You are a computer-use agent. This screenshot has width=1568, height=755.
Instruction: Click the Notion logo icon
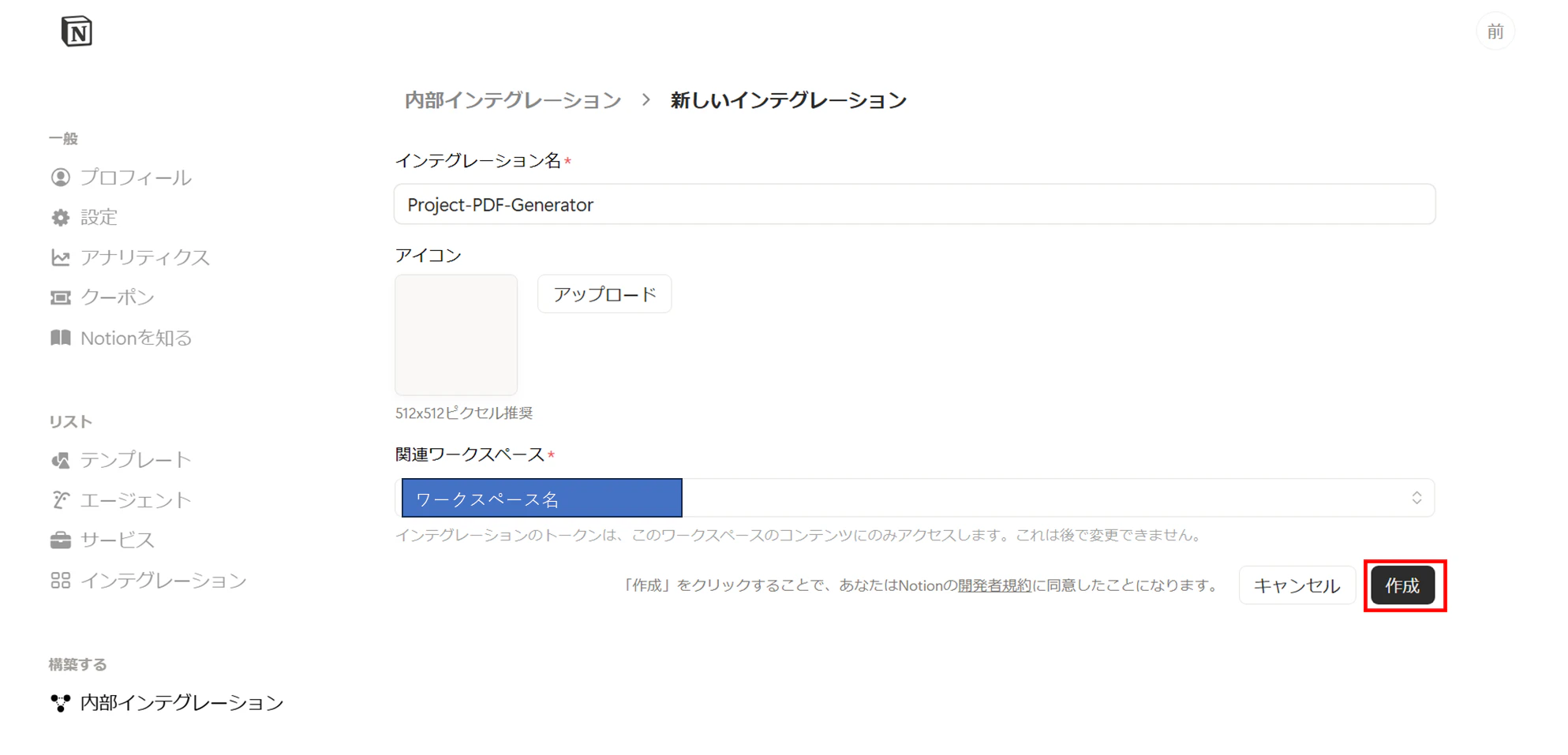point(77,32)
